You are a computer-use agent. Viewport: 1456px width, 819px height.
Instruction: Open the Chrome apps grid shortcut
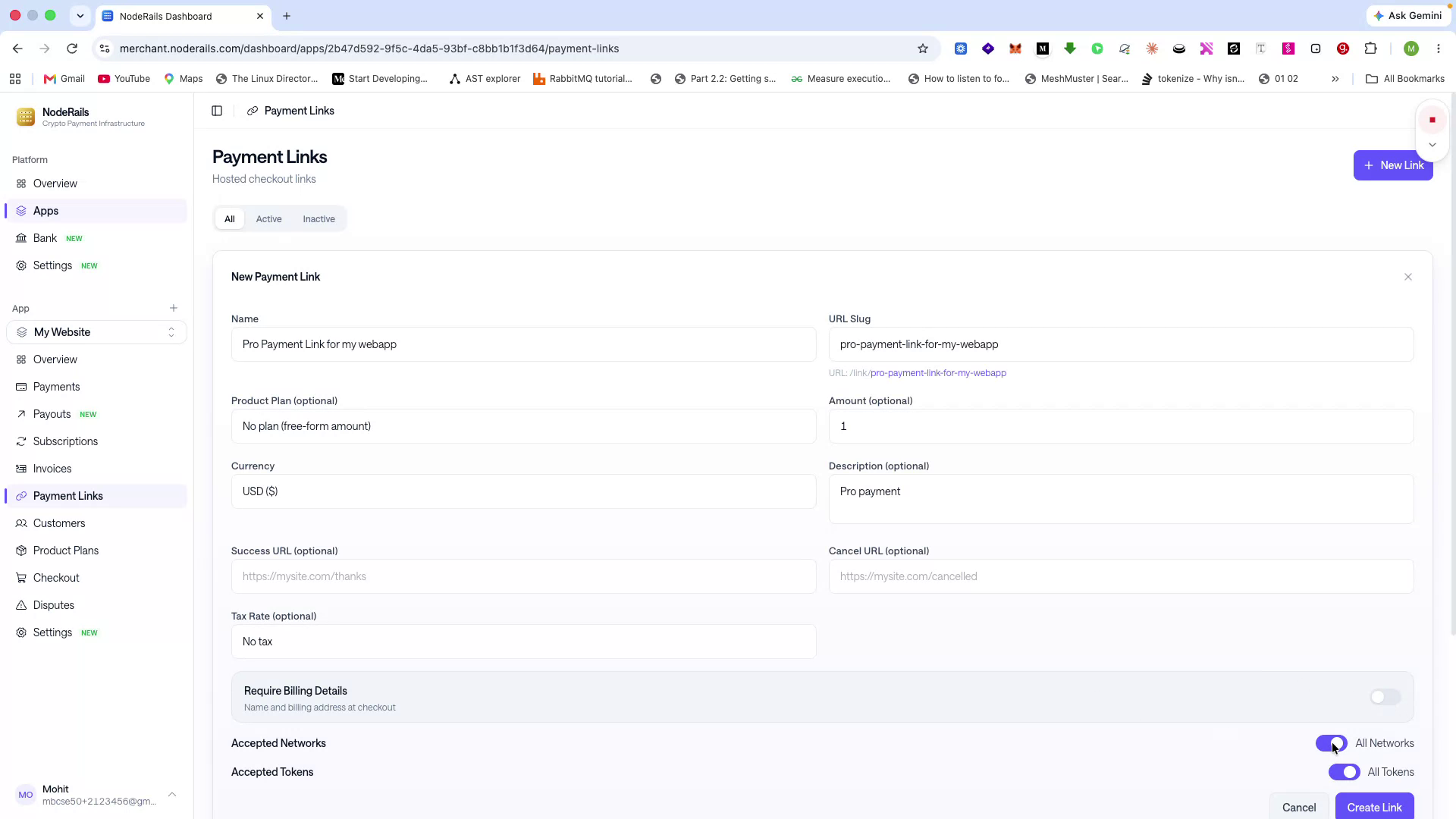point(15,79)
